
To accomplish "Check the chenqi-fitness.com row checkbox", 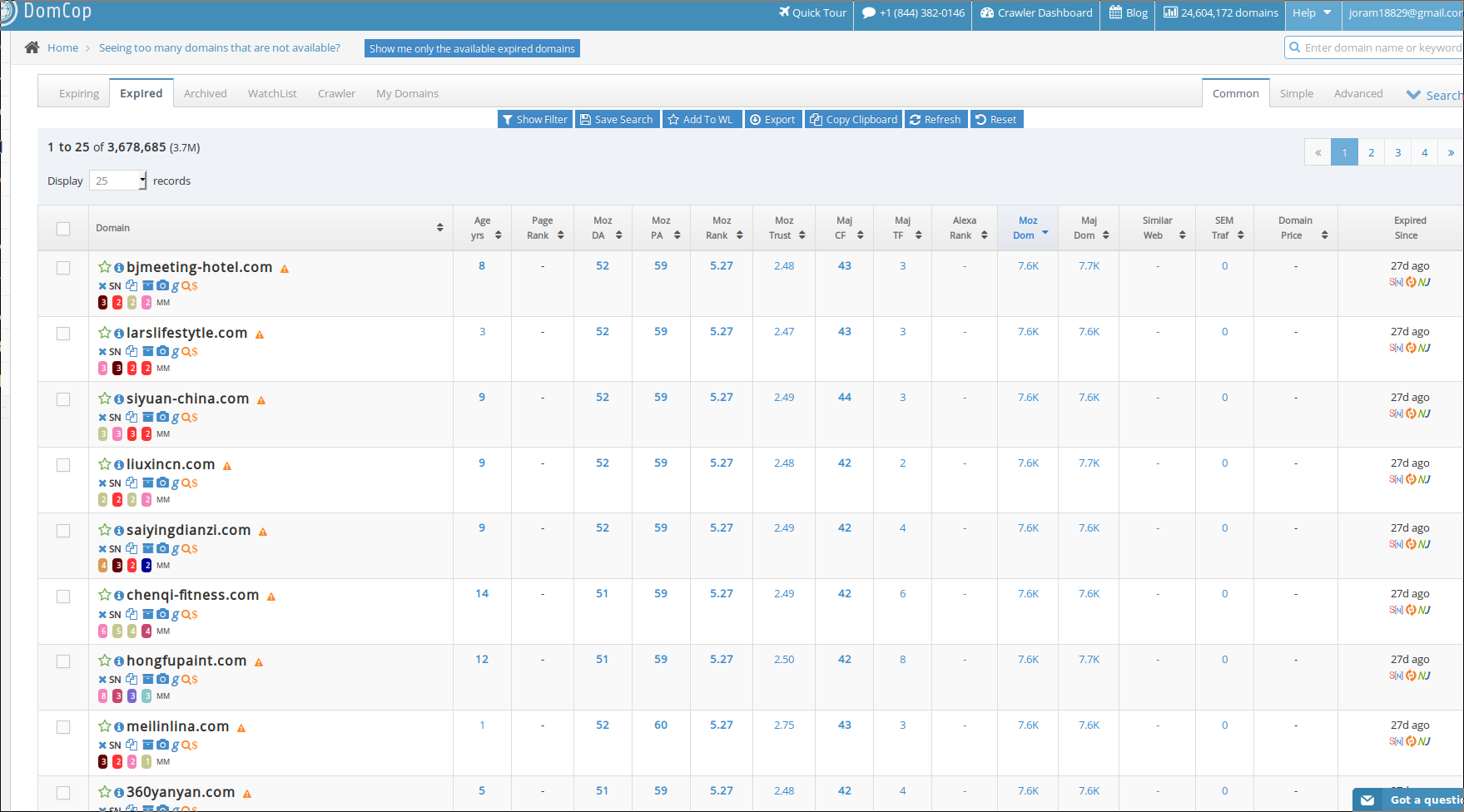I will point(63,597).
